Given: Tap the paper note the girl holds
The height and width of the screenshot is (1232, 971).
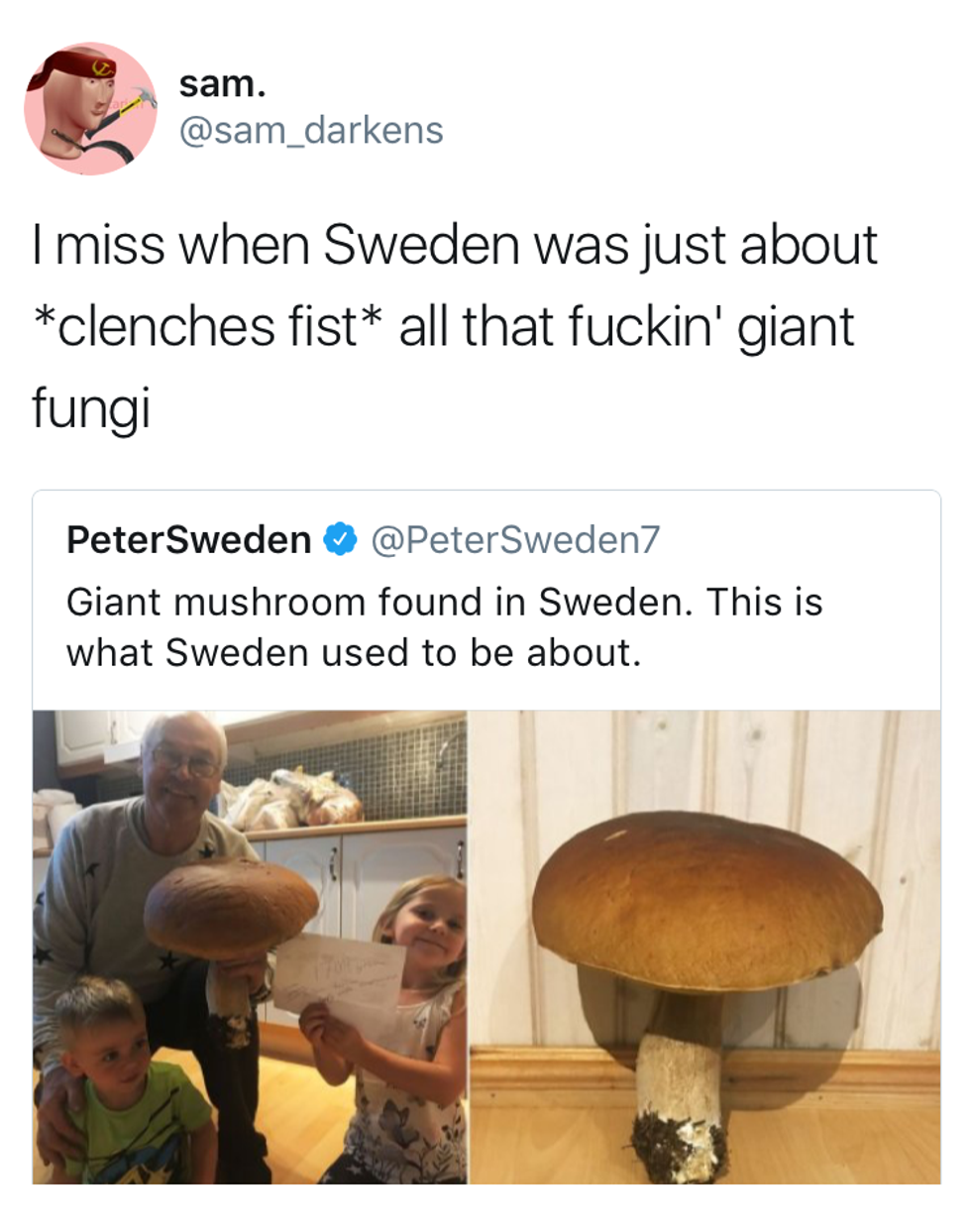Looking at the screenshot, I should tap(340, 973).
